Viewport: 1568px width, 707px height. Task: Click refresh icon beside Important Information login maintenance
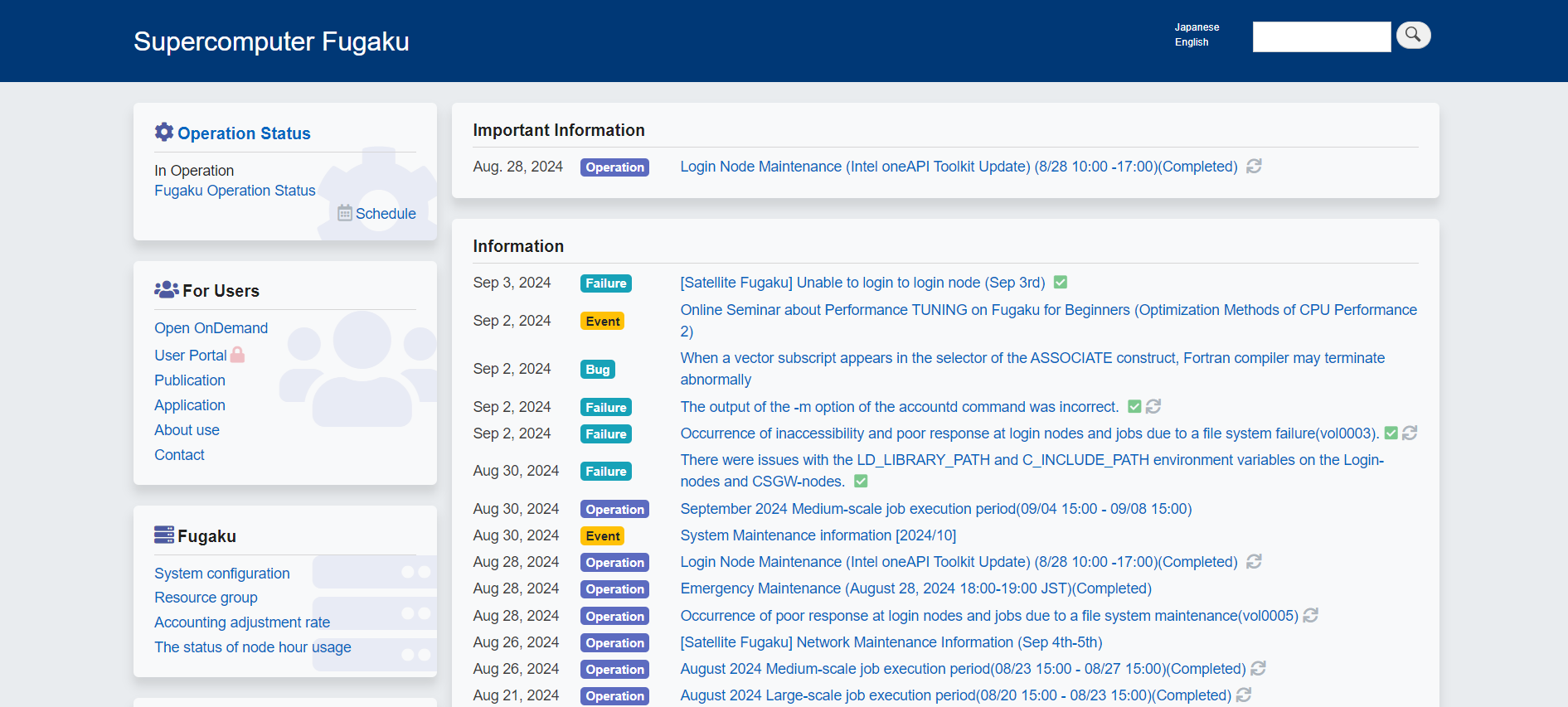(x=1254, y=167)
